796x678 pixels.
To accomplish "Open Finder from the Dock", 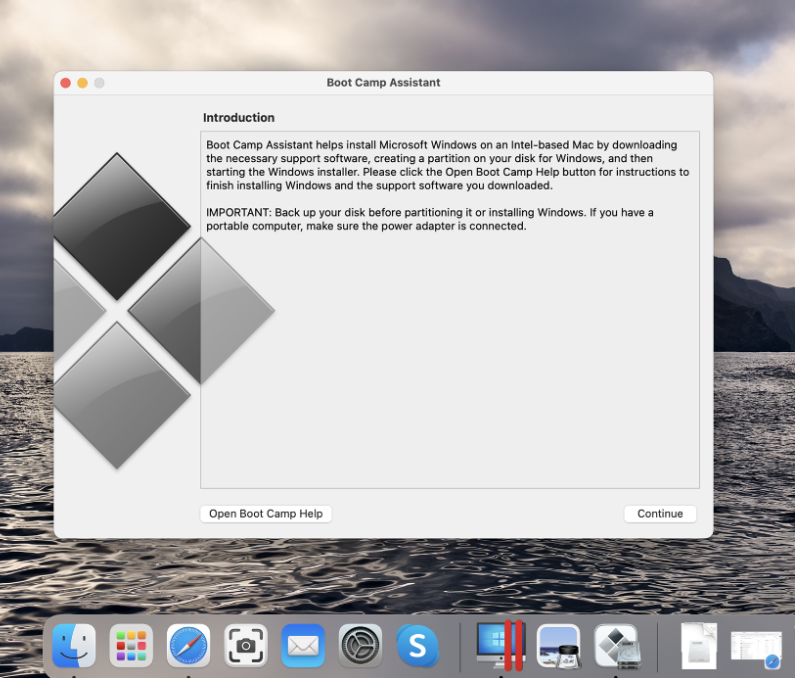I will [74, 646].
